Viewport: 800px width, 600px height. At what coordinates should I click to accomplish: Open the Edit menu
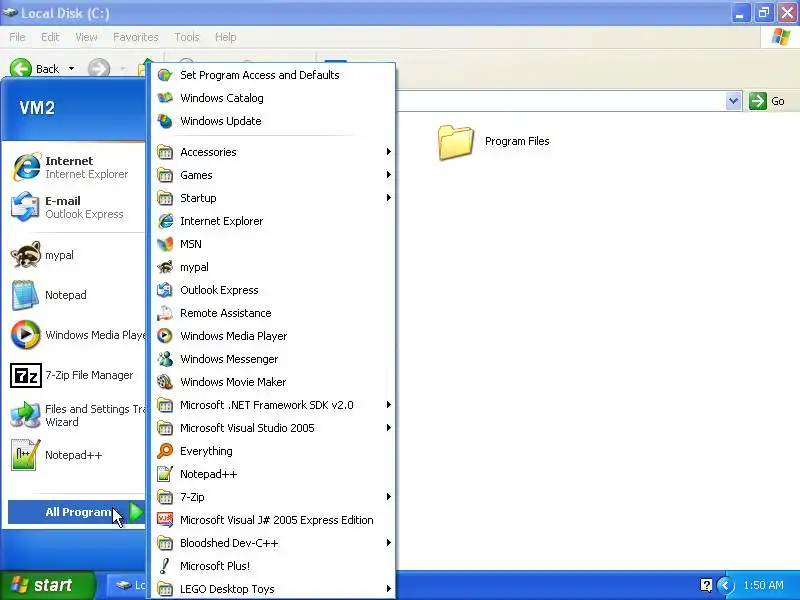(50, 37)
